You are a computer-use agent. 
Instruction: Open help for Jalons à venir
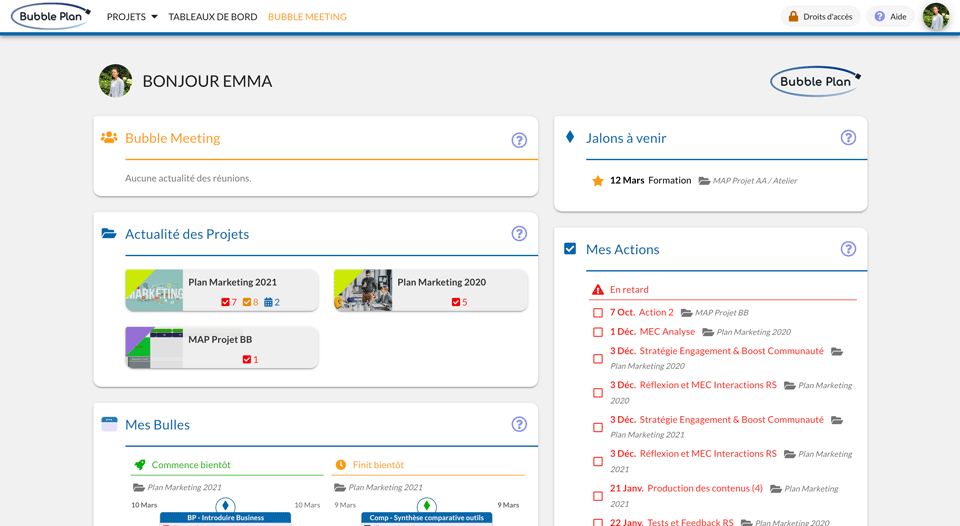pos(848,138)
